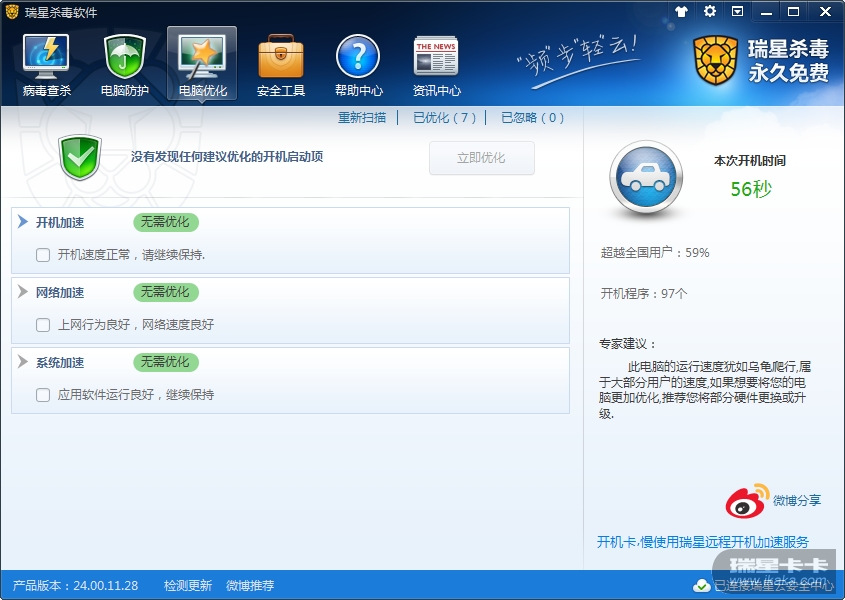Click the Weibo 微博分享 share icon

(x=746, y=501)
